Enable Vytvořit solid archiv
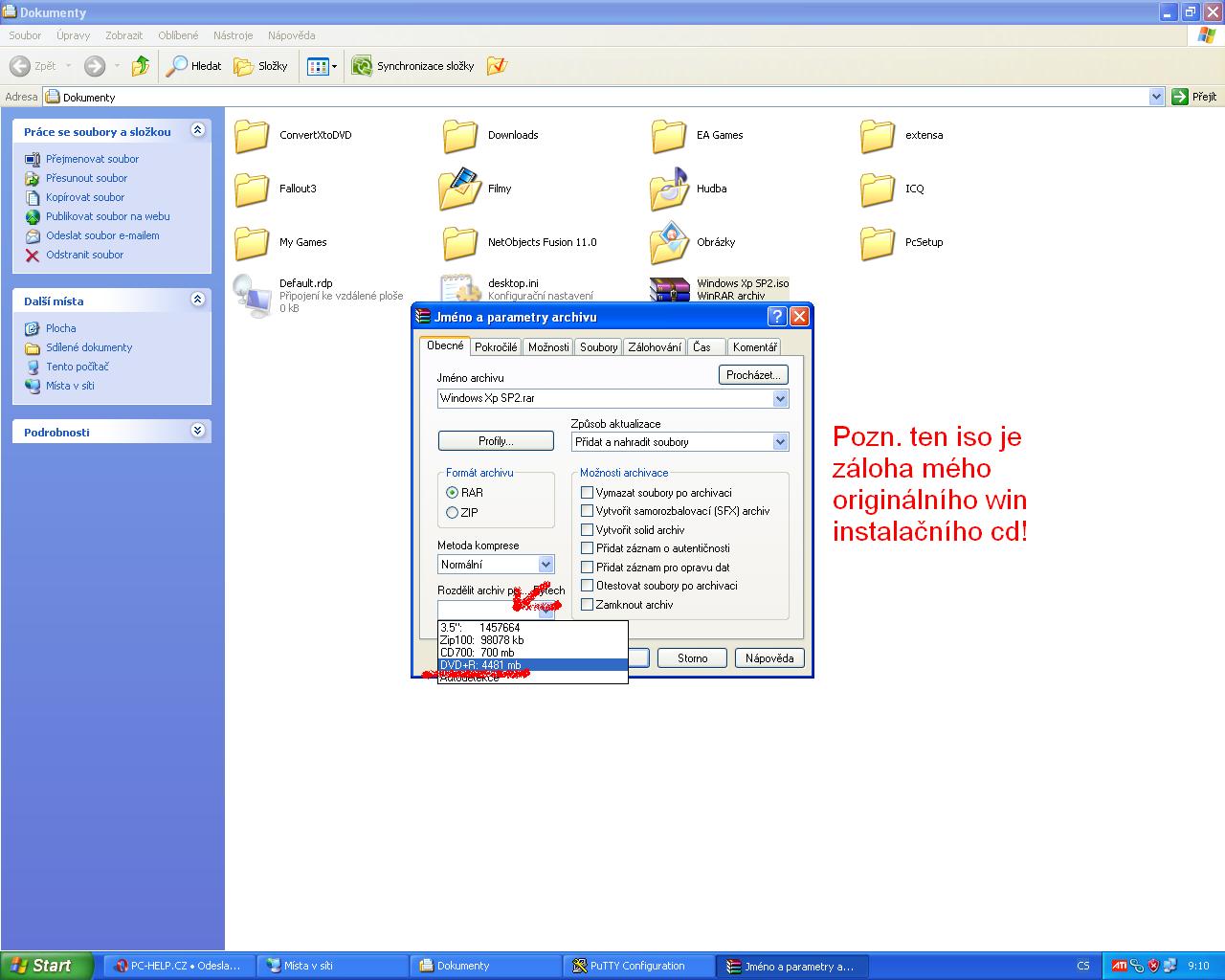Viewport: 1225px width, 980px height. (588, 530)
